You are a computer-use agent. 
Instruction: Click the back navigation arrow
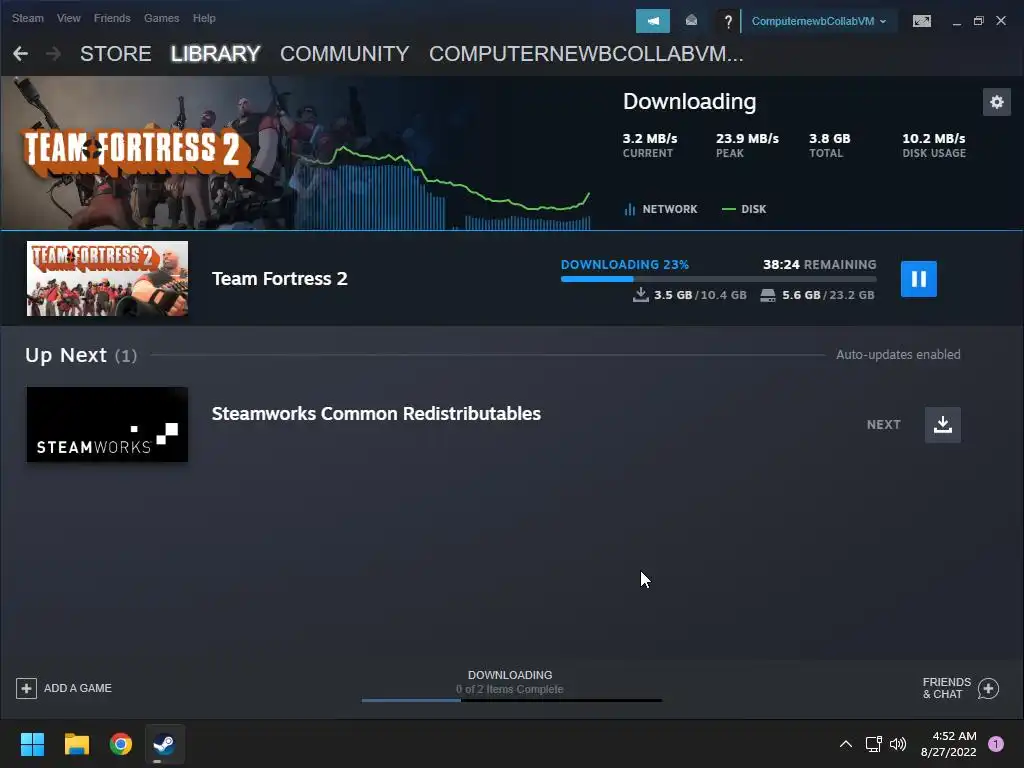tap(20, 54)
